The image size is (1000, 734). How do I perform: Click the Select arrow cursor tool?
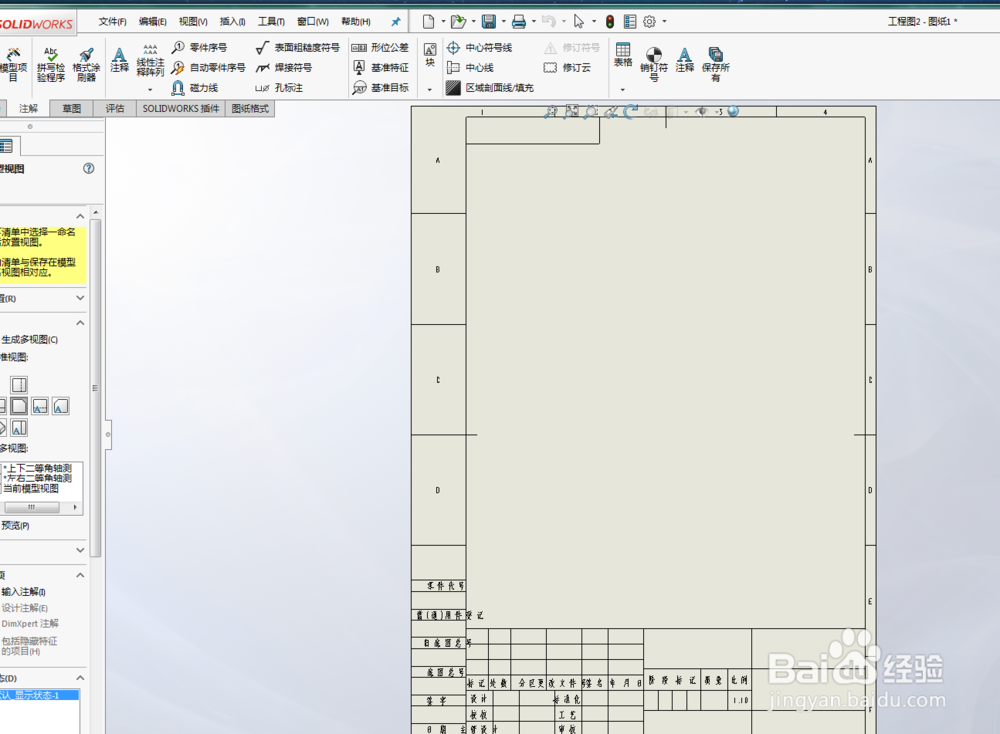pos(578,22)
